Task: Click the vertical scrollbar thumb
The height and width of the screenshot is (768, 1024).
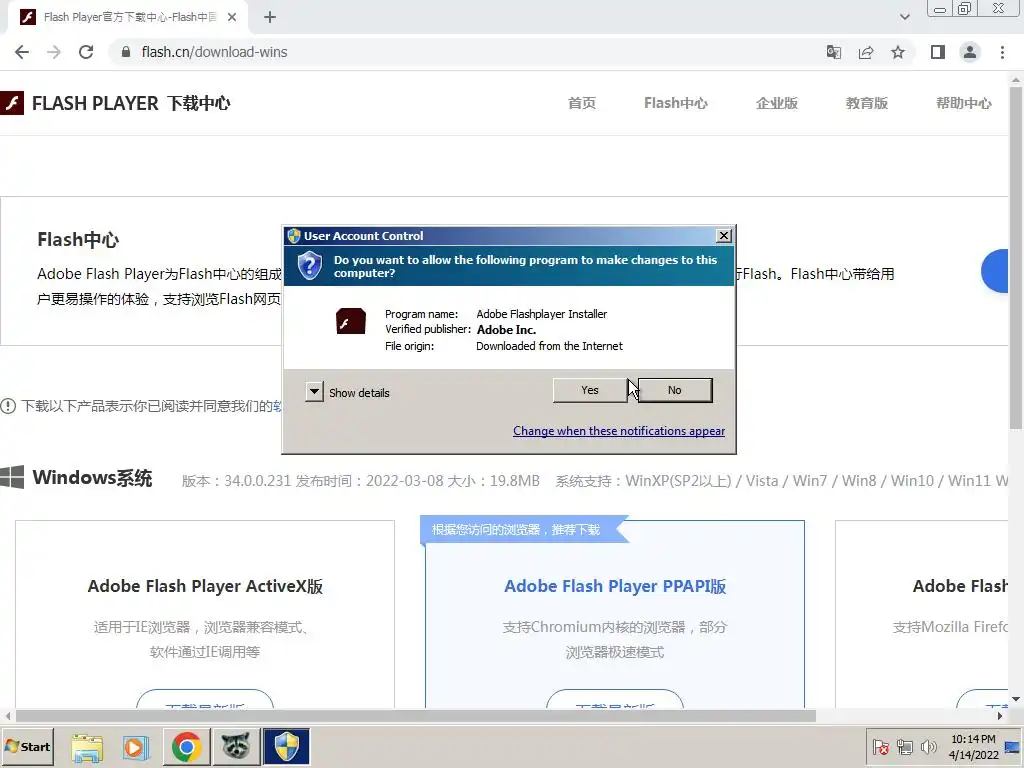Action: click(1016, 258)
